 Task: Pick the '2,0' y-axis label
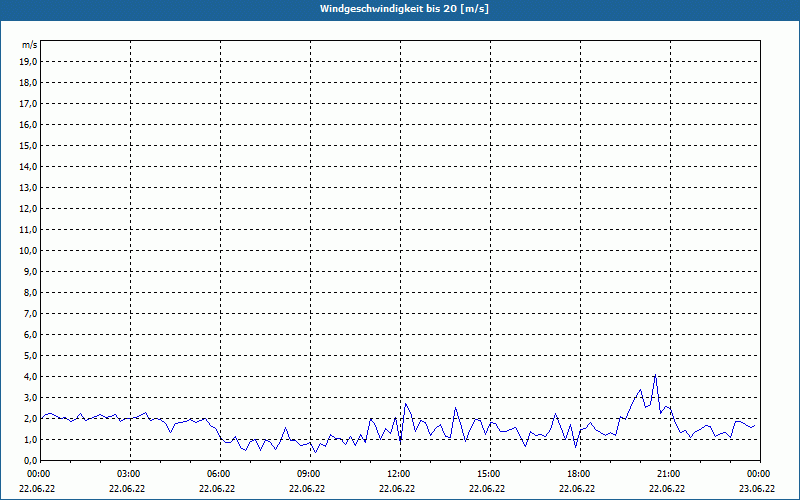(x=30, y=418)
